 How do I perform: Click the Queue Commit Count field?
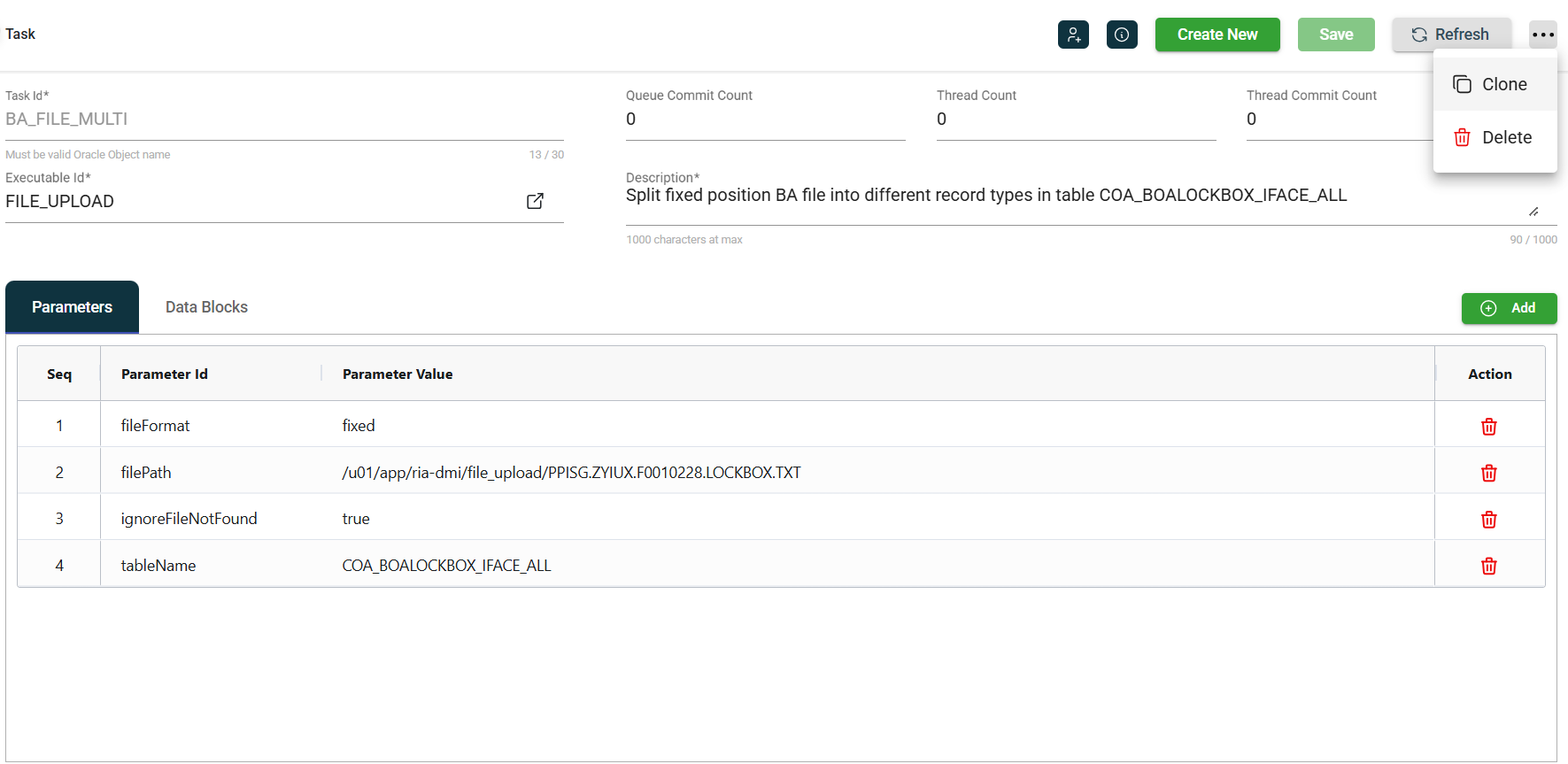pyautogui.click(x=764, y=120)
